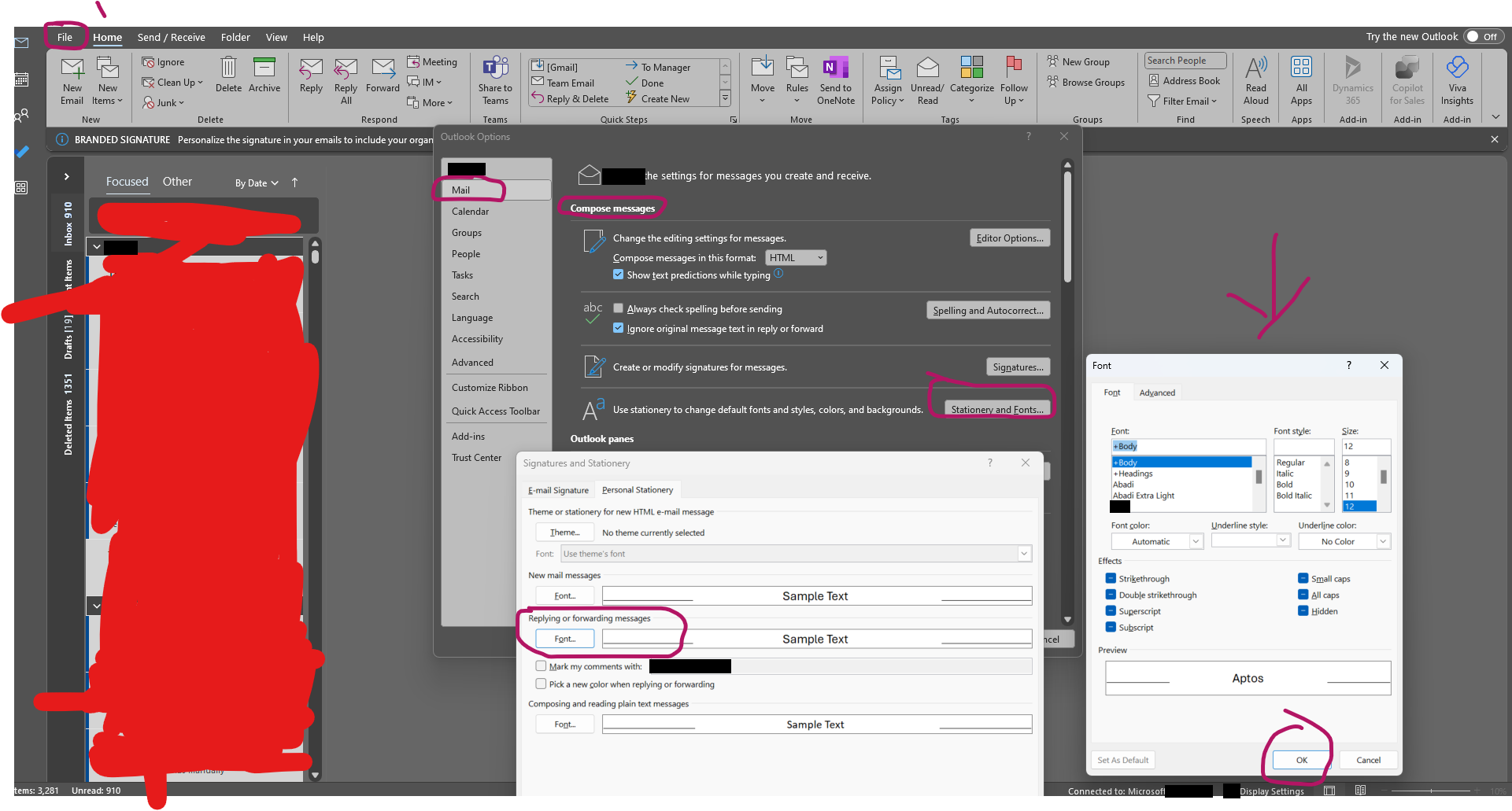Switch to Advanced tab in Font dialog

click(1157, 393)
